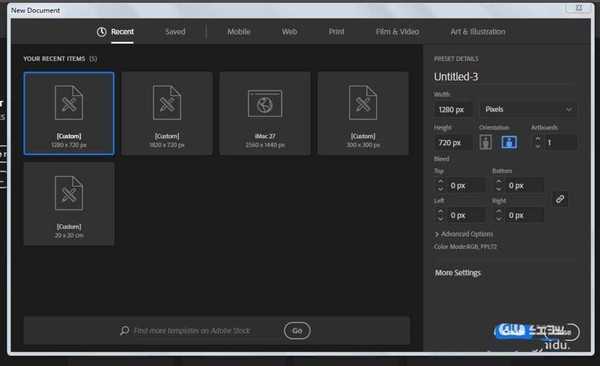Increase the Top bleed value

tap(441, 182)
